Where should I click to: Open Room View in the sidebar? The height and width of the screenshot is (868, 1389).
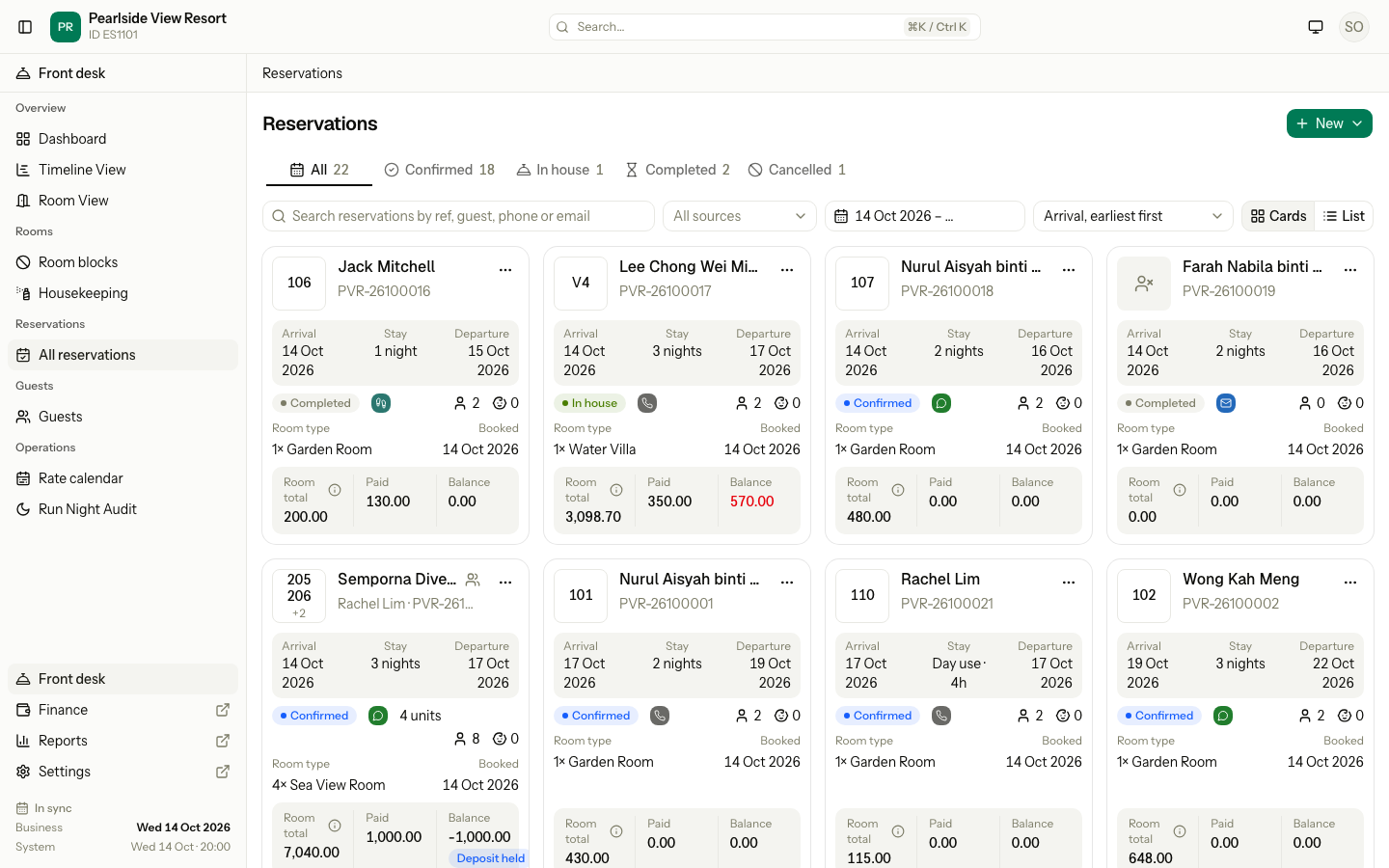point(123,201)
